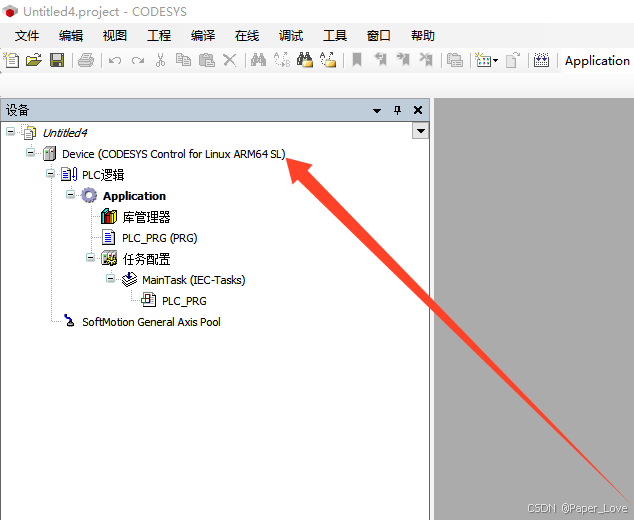
Task: Click the Copy toolbar icon
Action: [183, 60]
